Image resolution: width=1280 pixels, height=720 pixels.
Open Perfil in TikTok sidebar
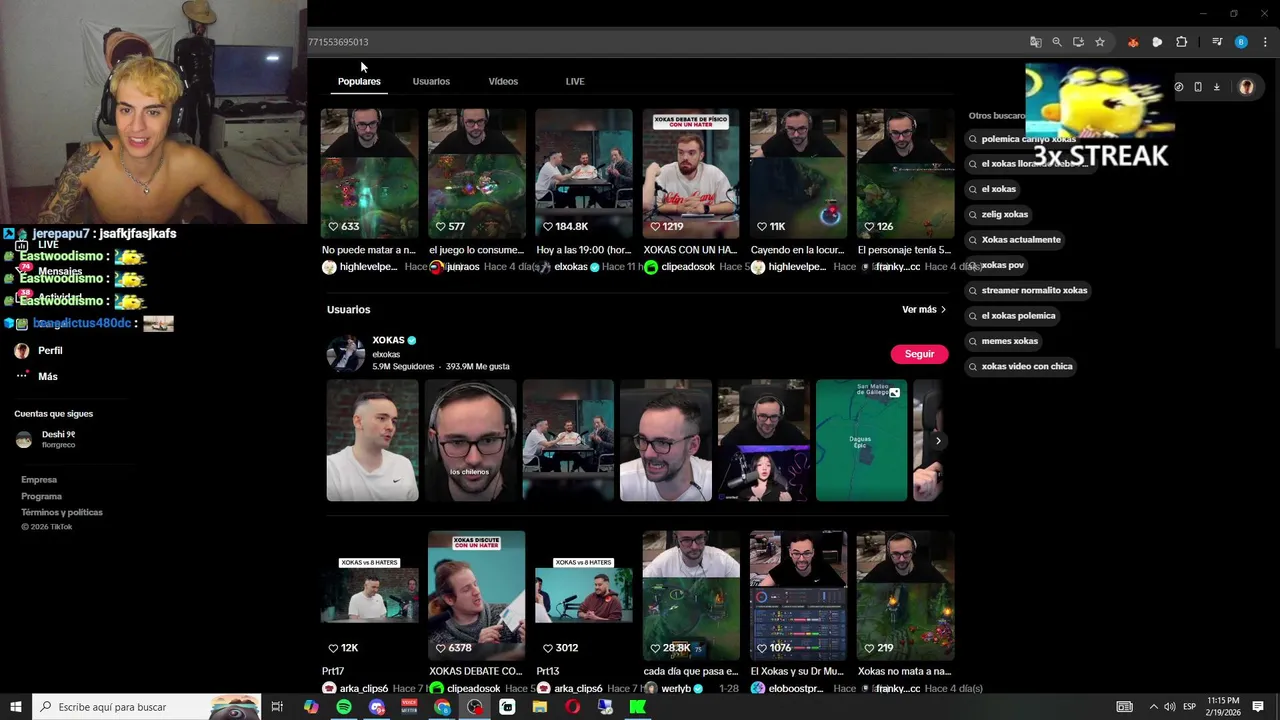click(50, 351)
